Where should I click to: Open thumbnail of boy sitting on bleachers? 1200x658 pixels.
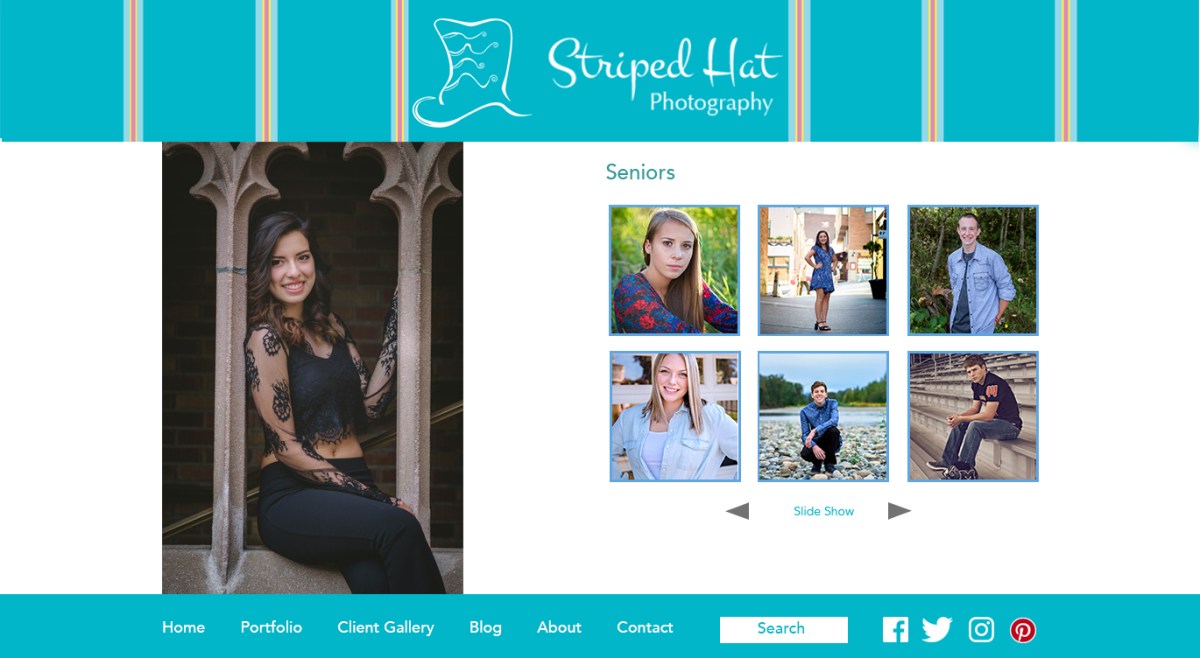point(973,416)
